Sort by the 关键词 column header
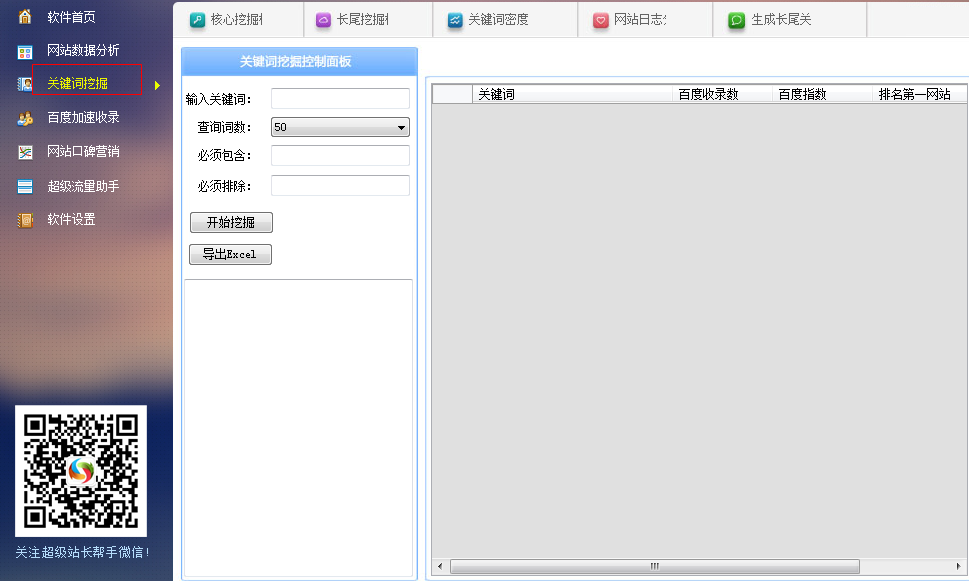The width and height of the screenshot is (969, 581). coord(572,94)
